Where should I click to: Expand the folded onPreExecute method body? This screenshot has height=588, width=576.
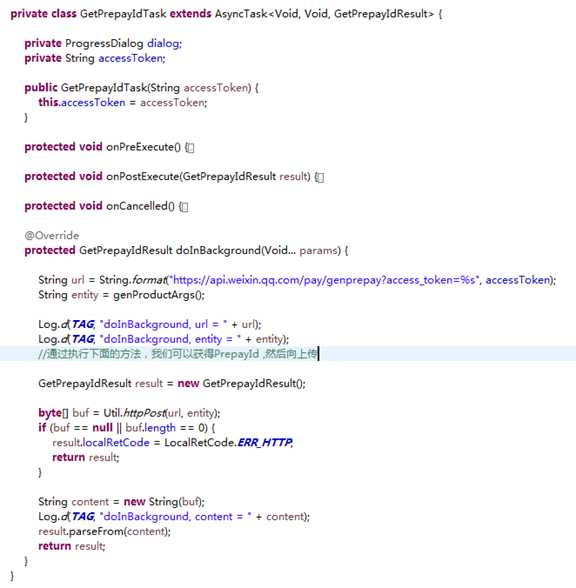pyautogui.click(x=190, y=148)
